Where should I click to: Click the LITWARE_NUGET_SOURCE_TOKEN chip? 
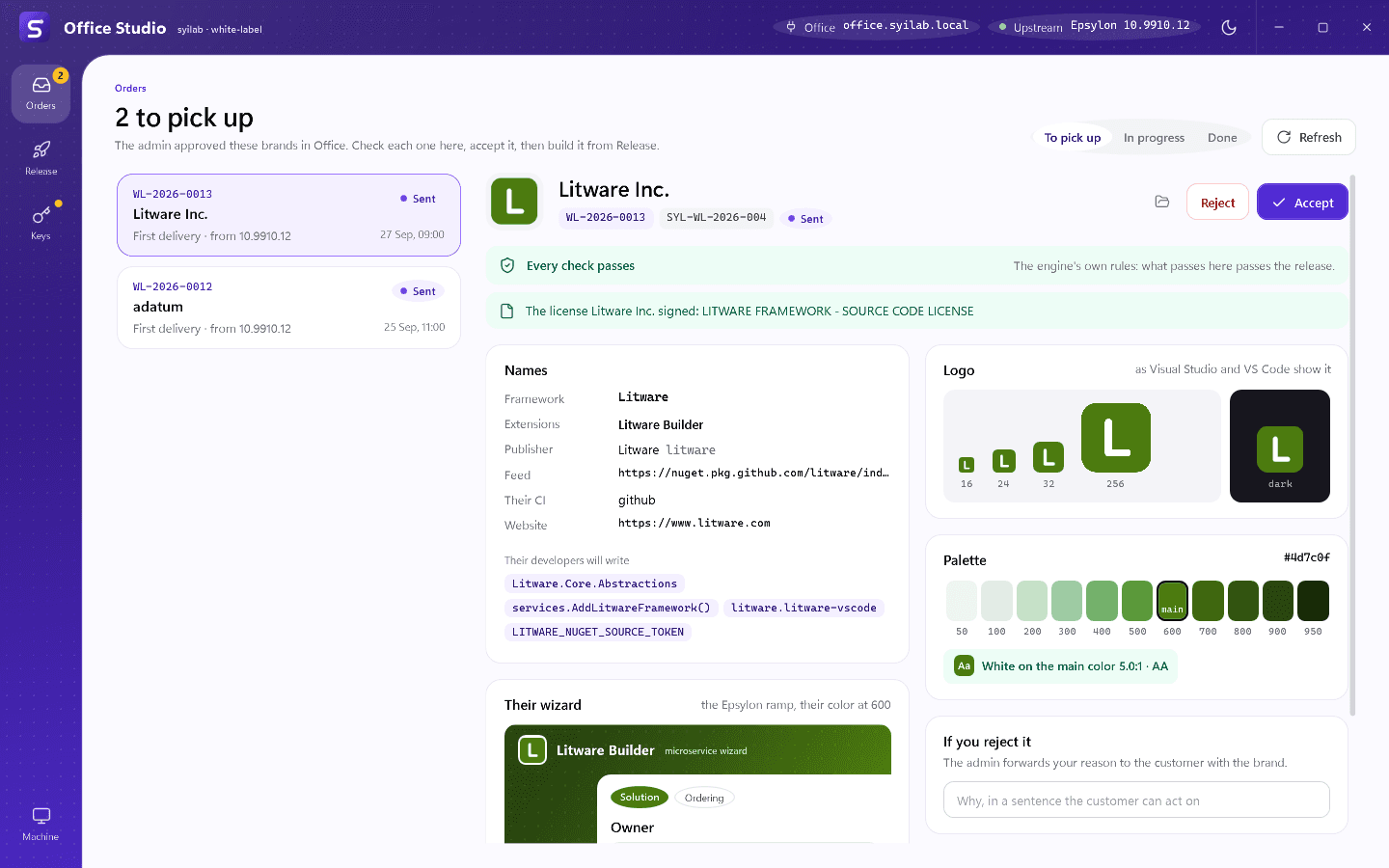coord(598,632)
